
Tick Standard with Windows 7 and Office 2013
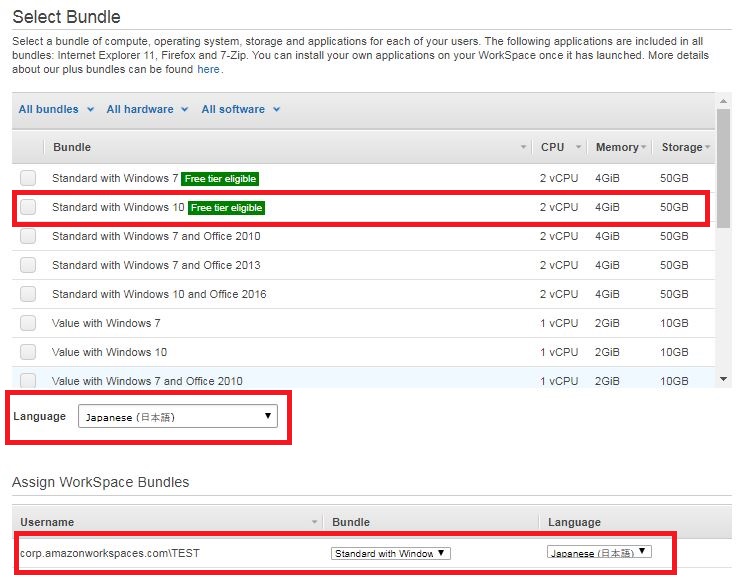point(28,265)
